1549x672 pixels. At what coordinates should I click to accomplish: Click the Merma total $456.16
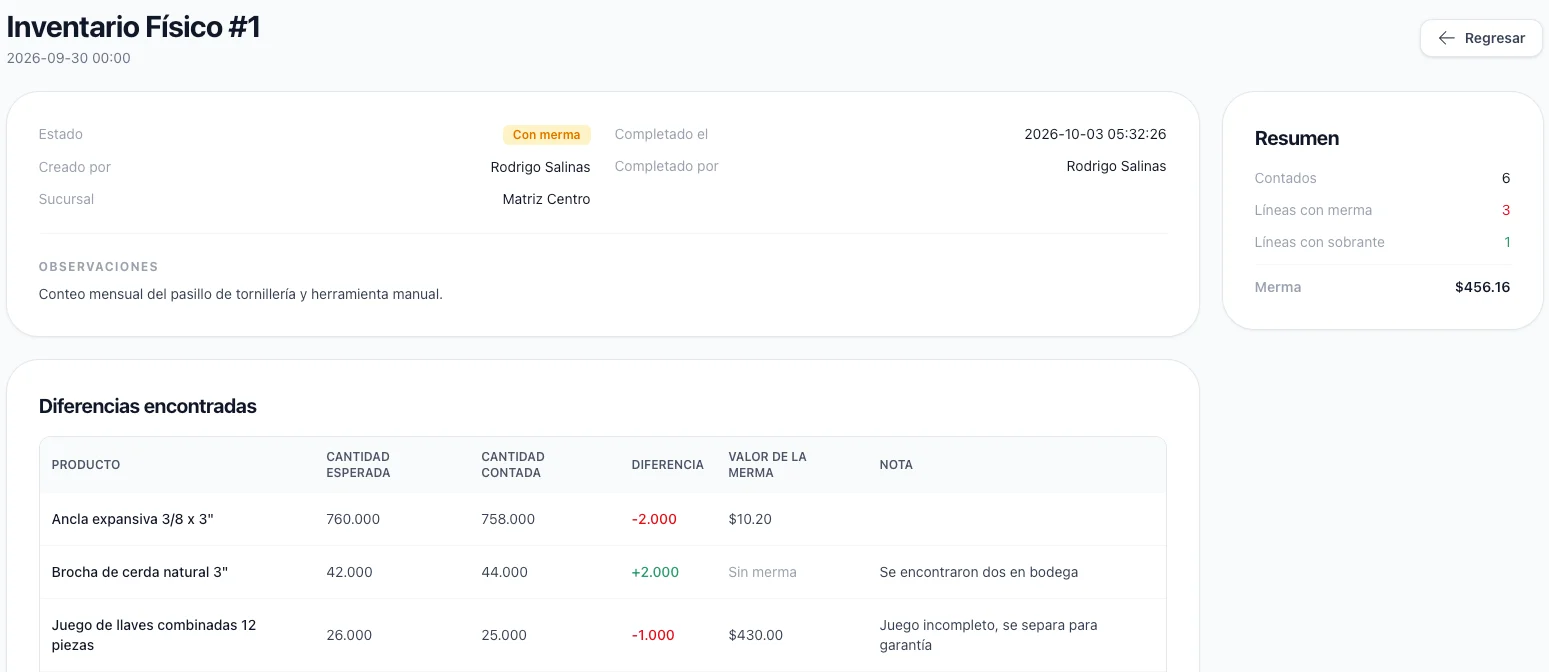[x=1482, y=287]
